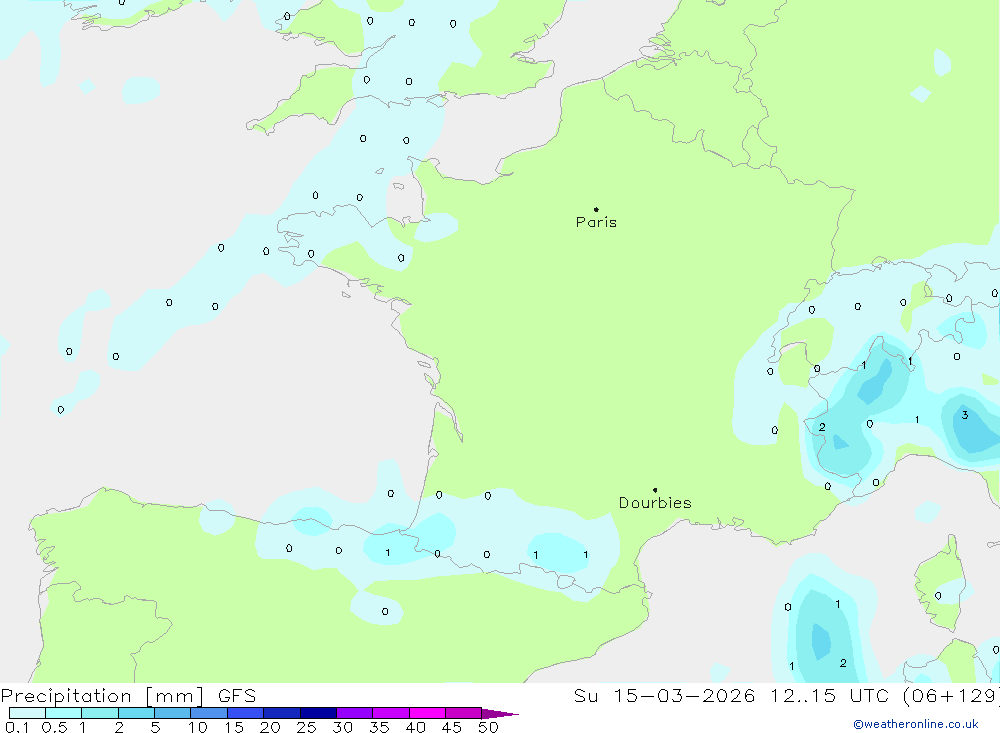
Task: Click the legend scale label '40'
Action: (x=416, y=727)
